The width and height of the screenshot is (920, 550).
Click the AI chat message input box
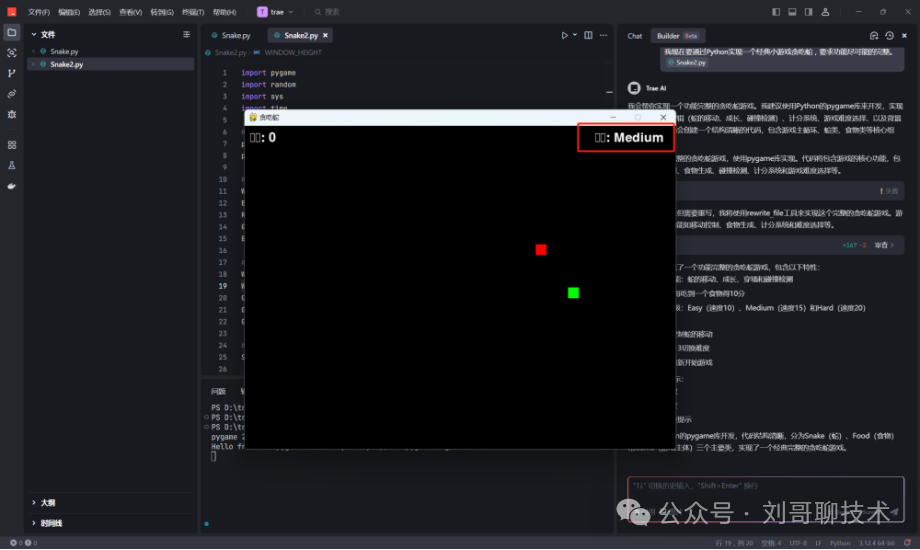pos(760,486)
